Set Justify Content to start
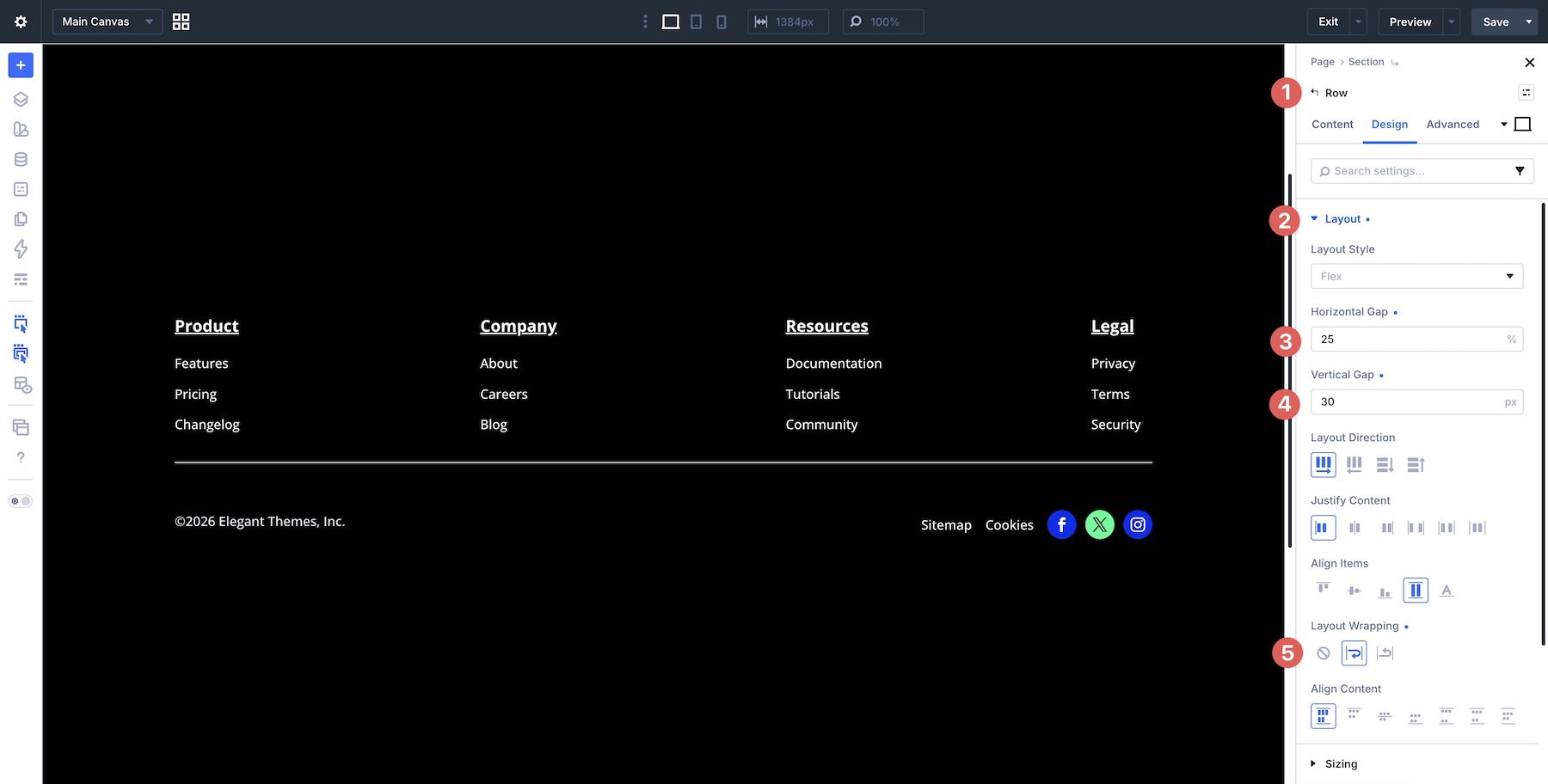This screenshot has width=1548, height=784. click(1323, 528)
